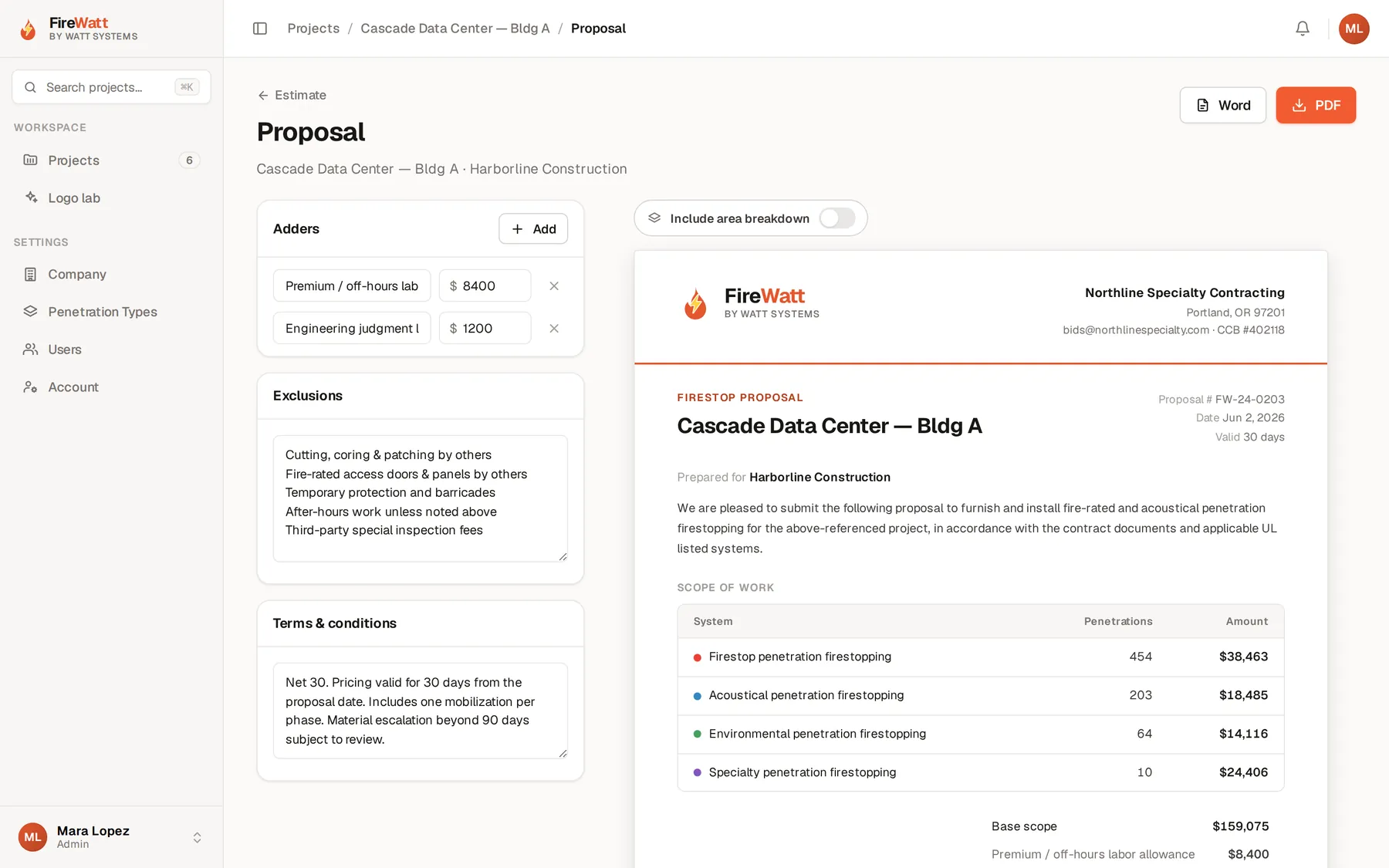
Task: Remove the Engineering judgment adder
Action: tap(554, 329)
